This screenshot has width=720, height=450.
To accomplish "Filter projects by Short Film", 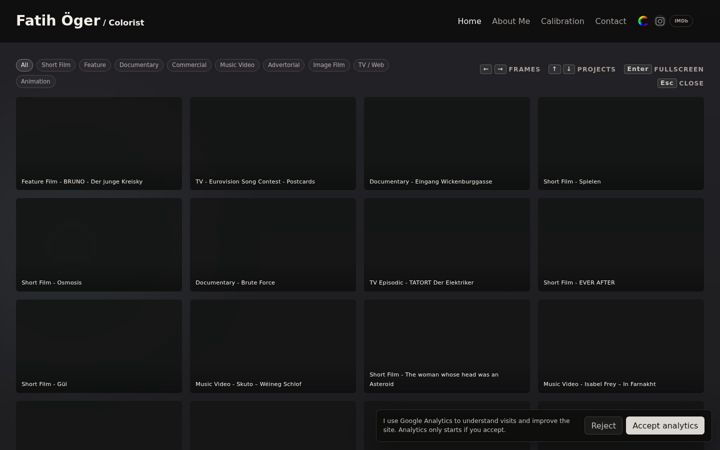I will pos(56,65).
